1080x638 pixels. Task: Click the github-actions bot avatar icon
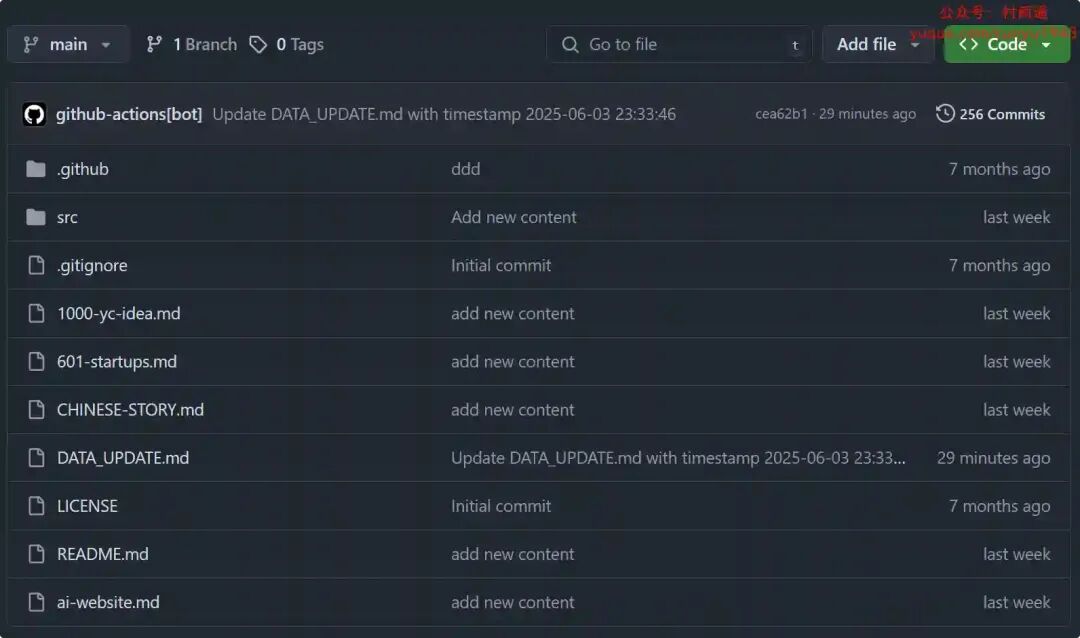(x=35, y=114)
